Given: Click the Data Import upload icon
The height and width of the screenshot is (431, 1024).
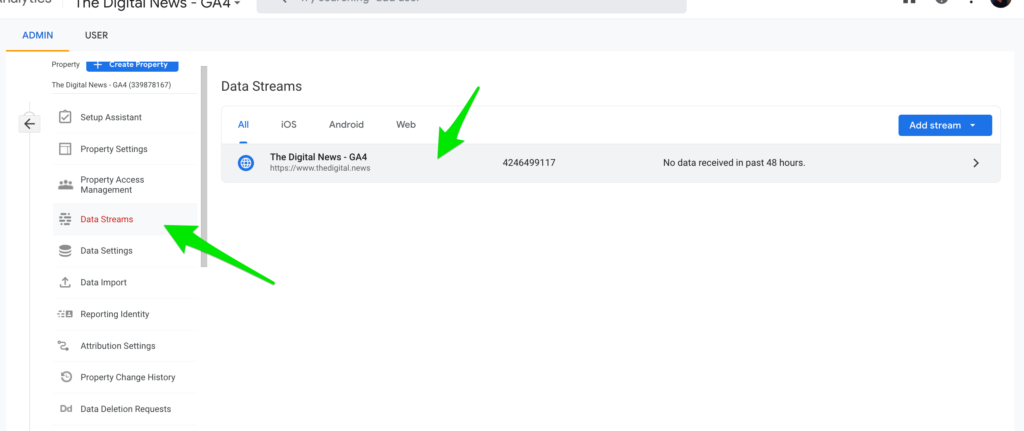Looking at the screenshot, I should point(65,282).
